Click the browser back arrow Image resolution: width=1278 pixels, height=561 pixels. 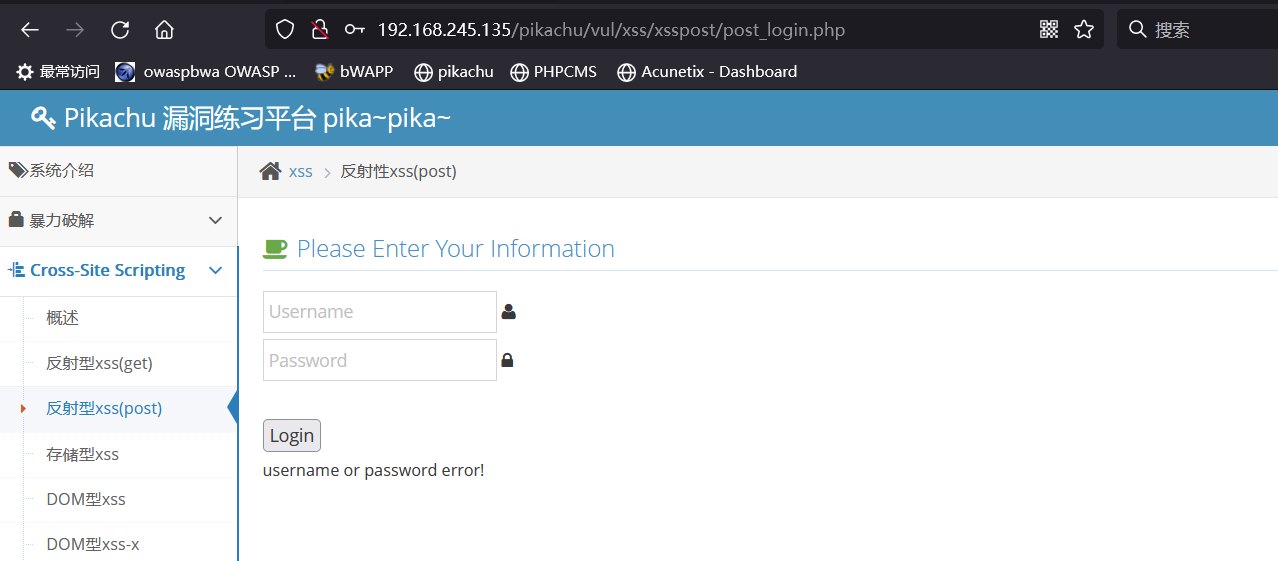[30, 30]
